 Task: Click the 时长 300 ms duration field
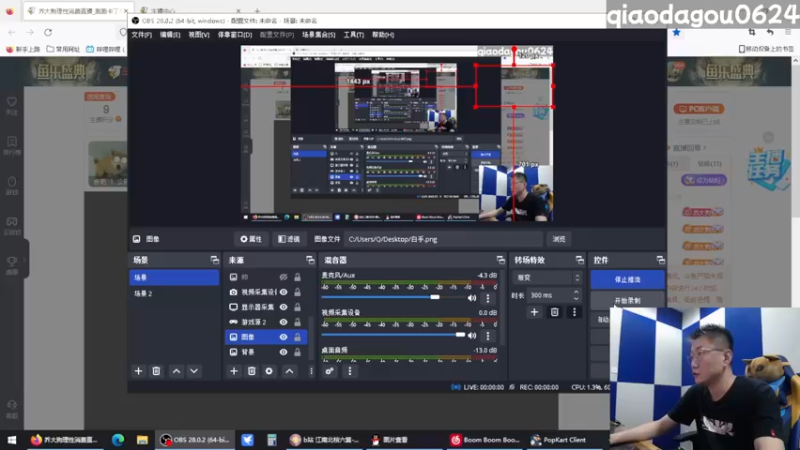click(549, 295)
